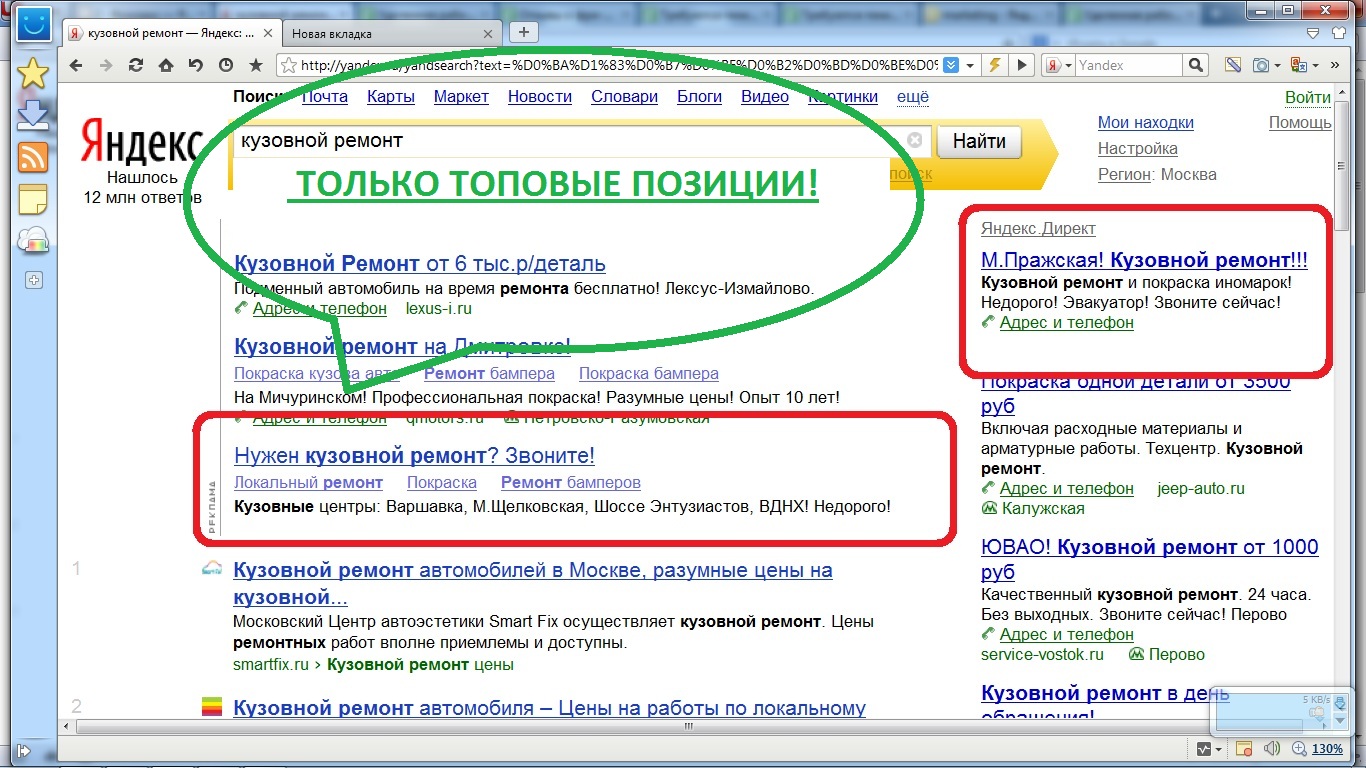Open the translate tool icon
The image size is (1366, 768).
pos(1299,65)
